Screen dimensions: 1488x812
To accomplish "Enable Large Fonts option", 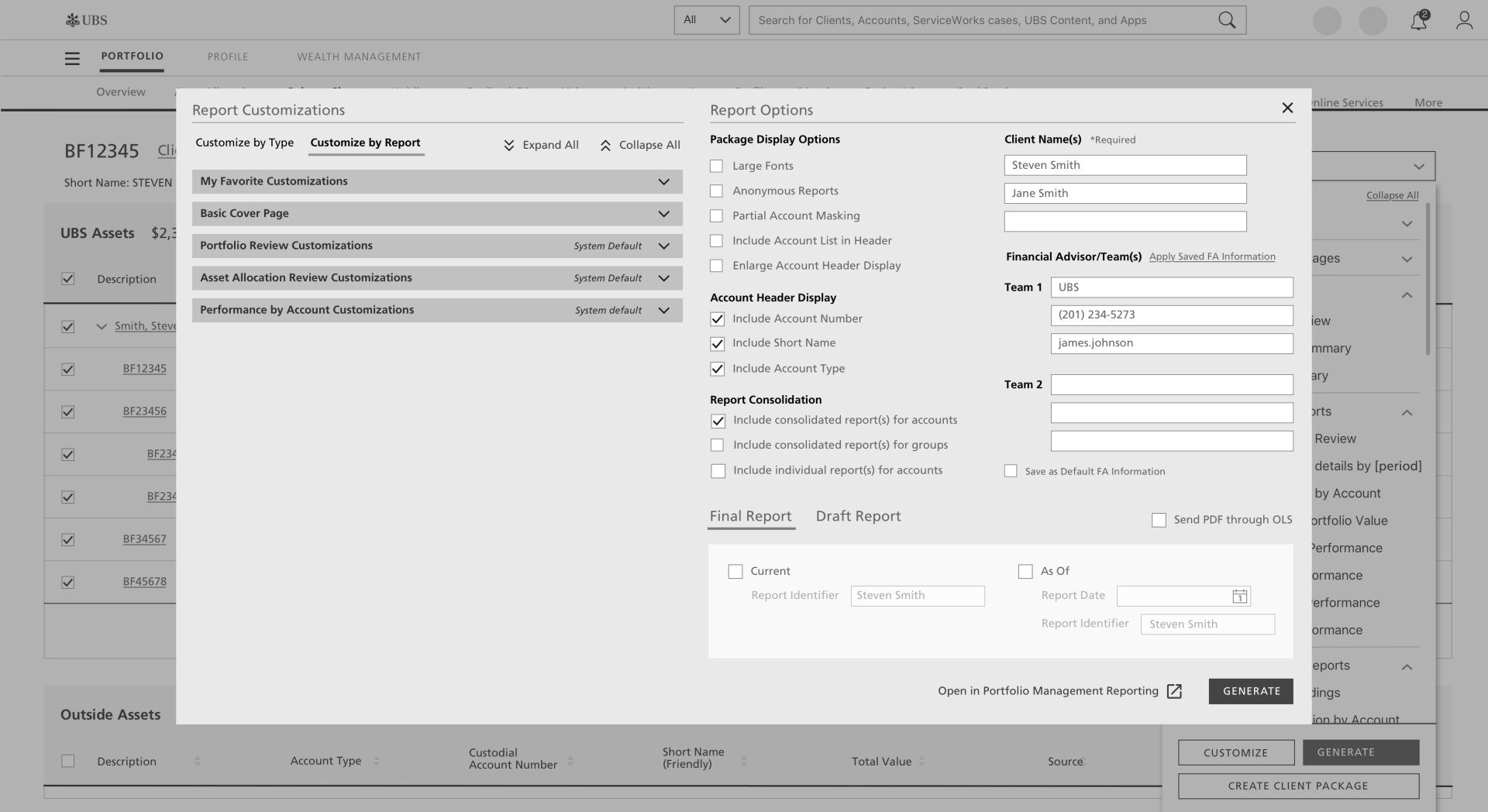I will click(716, 166).
